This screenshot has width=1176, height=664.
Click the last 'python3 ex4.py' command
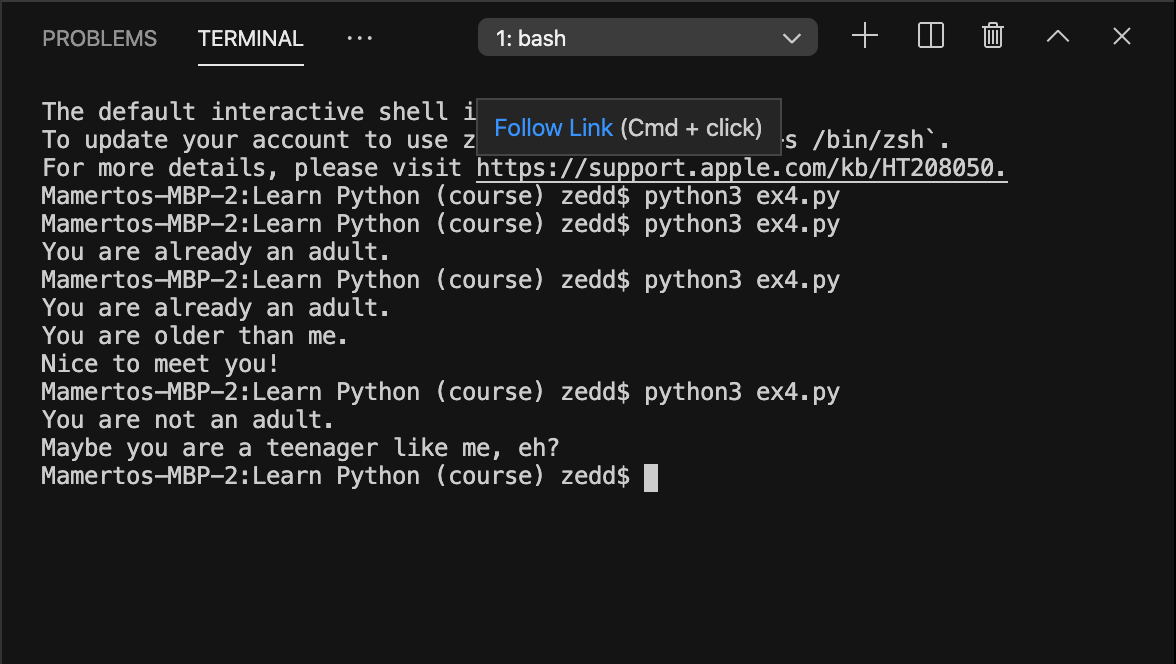click(x=741, y=393)
